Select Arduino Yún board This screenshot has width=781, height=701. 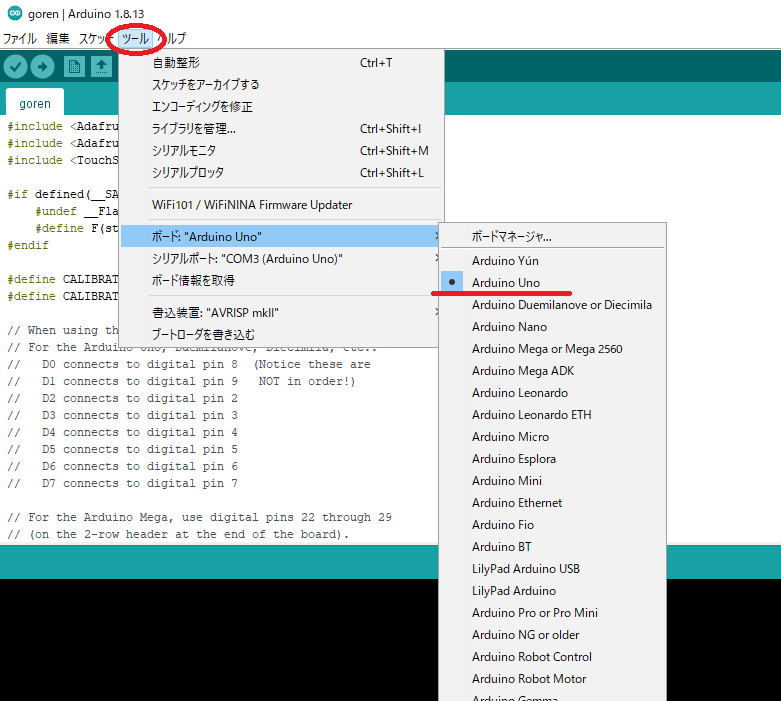tap(553, 261)
